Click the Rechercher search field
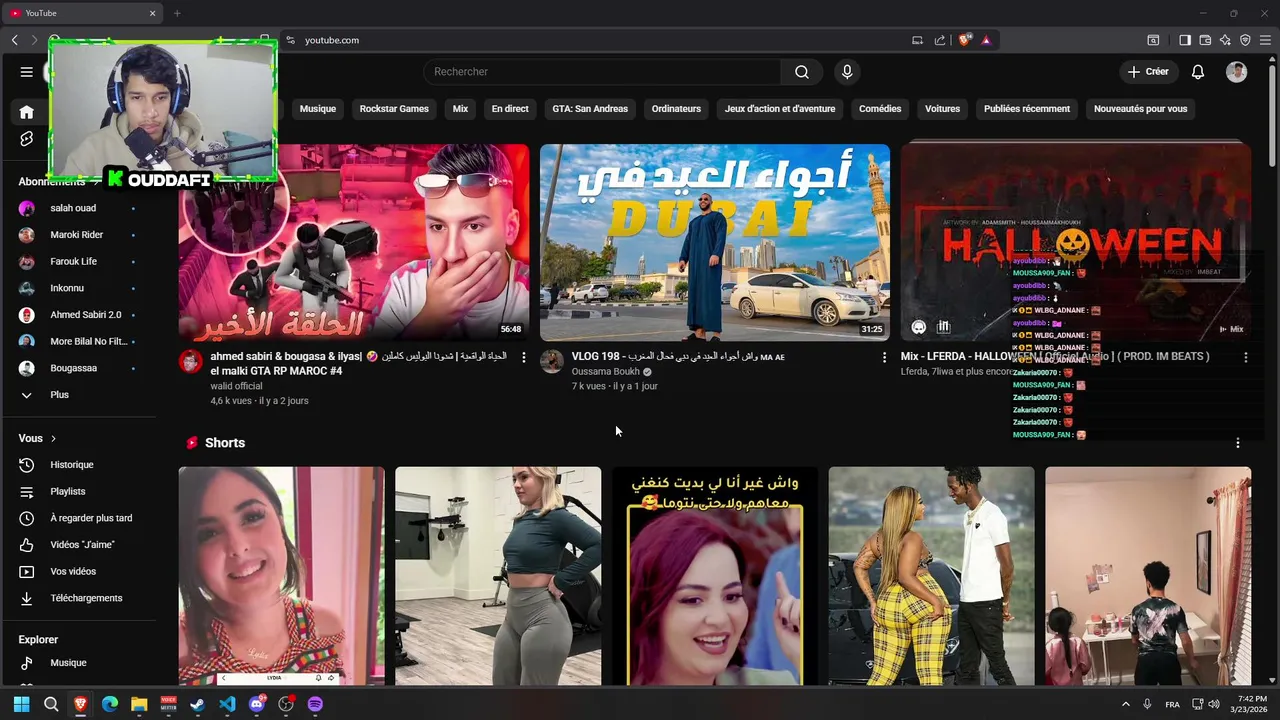Viewport: 1280px width, 720px height. coord(603,72)
